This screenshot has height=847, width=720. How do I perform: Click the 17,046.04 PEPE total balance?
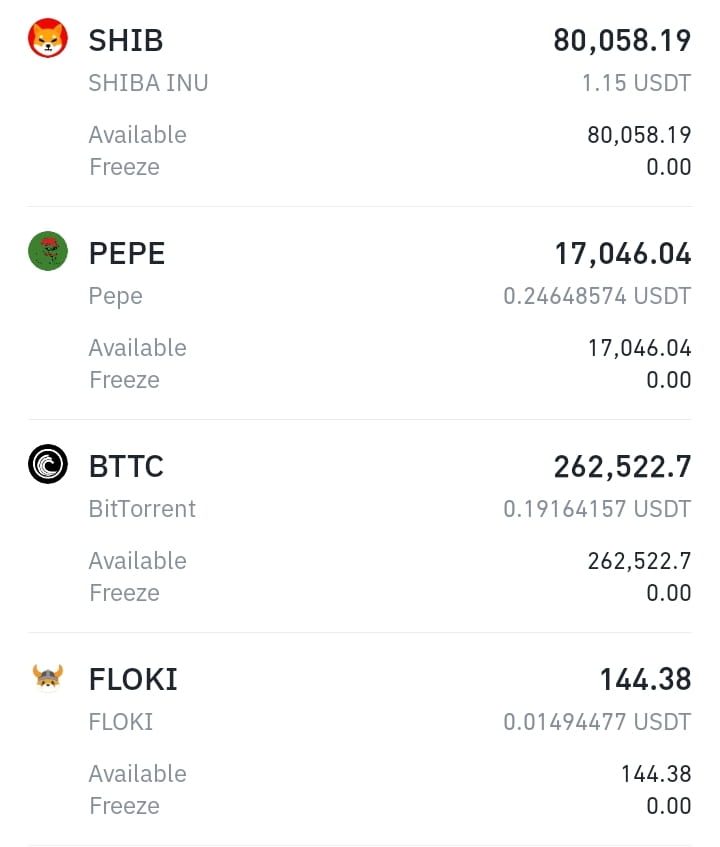click(623, 253)
